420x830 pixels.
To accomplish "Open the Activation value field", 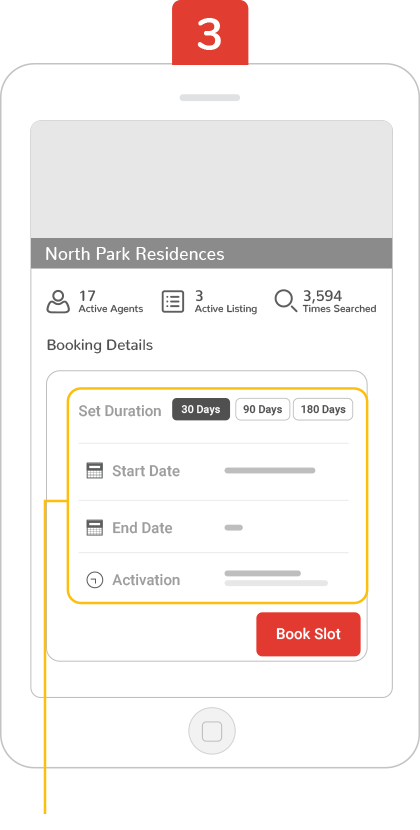I will coord(276,578).
